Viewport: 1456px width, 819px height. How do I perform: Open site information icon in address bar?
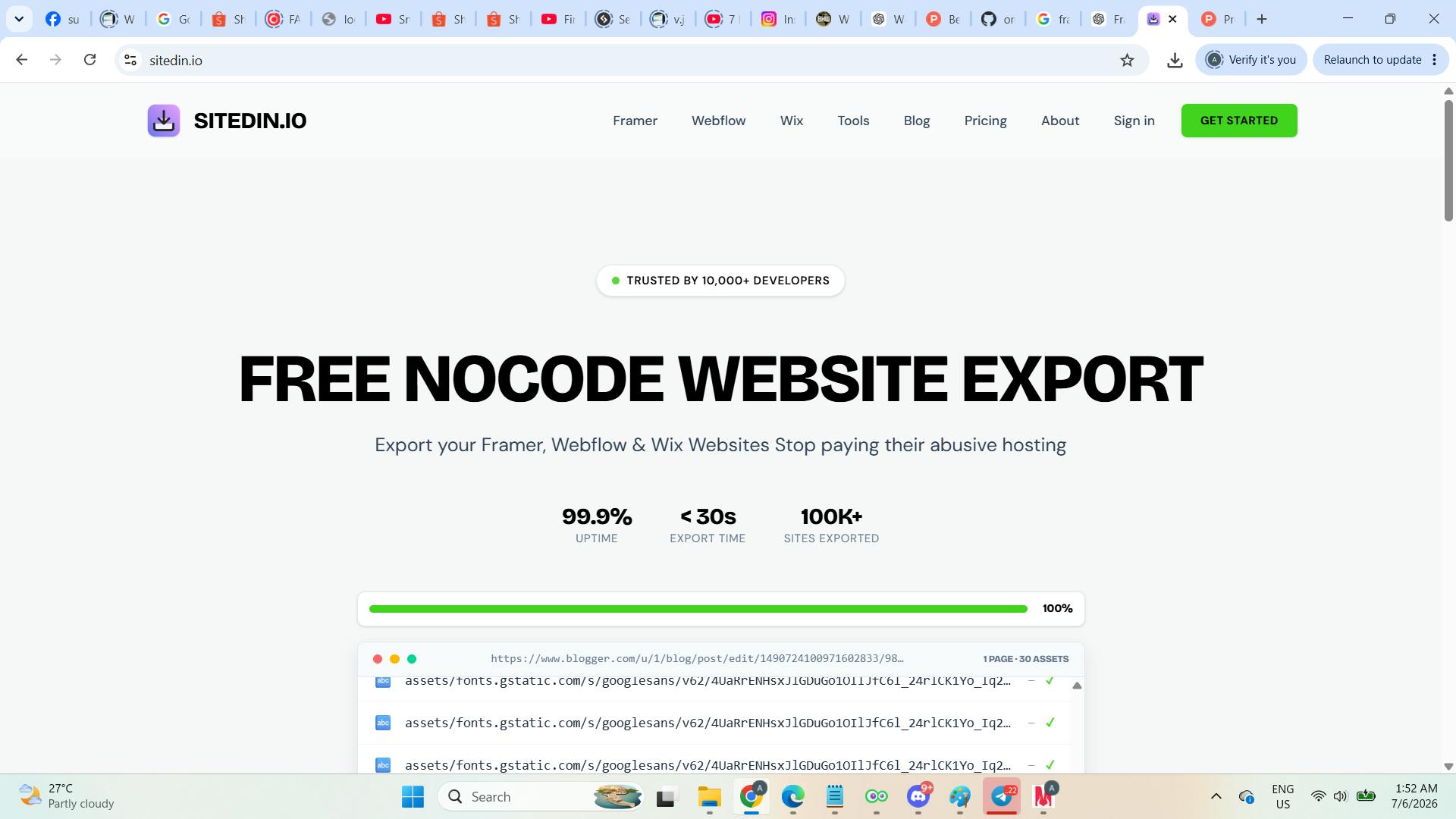[130, 60]
